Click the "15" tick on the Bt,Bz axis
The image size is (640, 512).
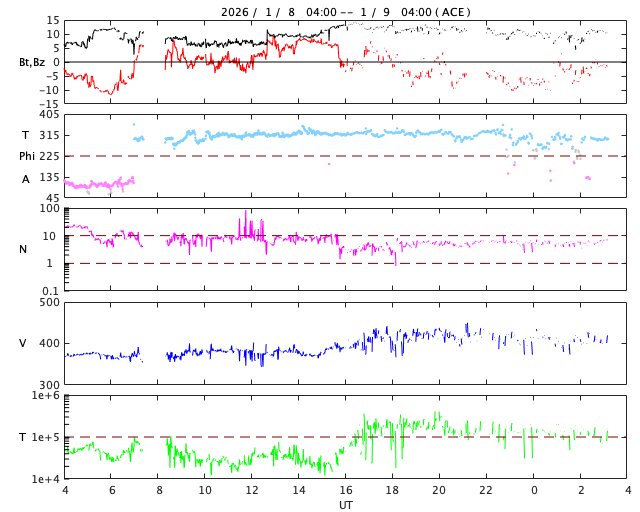(x=53, y=20)
